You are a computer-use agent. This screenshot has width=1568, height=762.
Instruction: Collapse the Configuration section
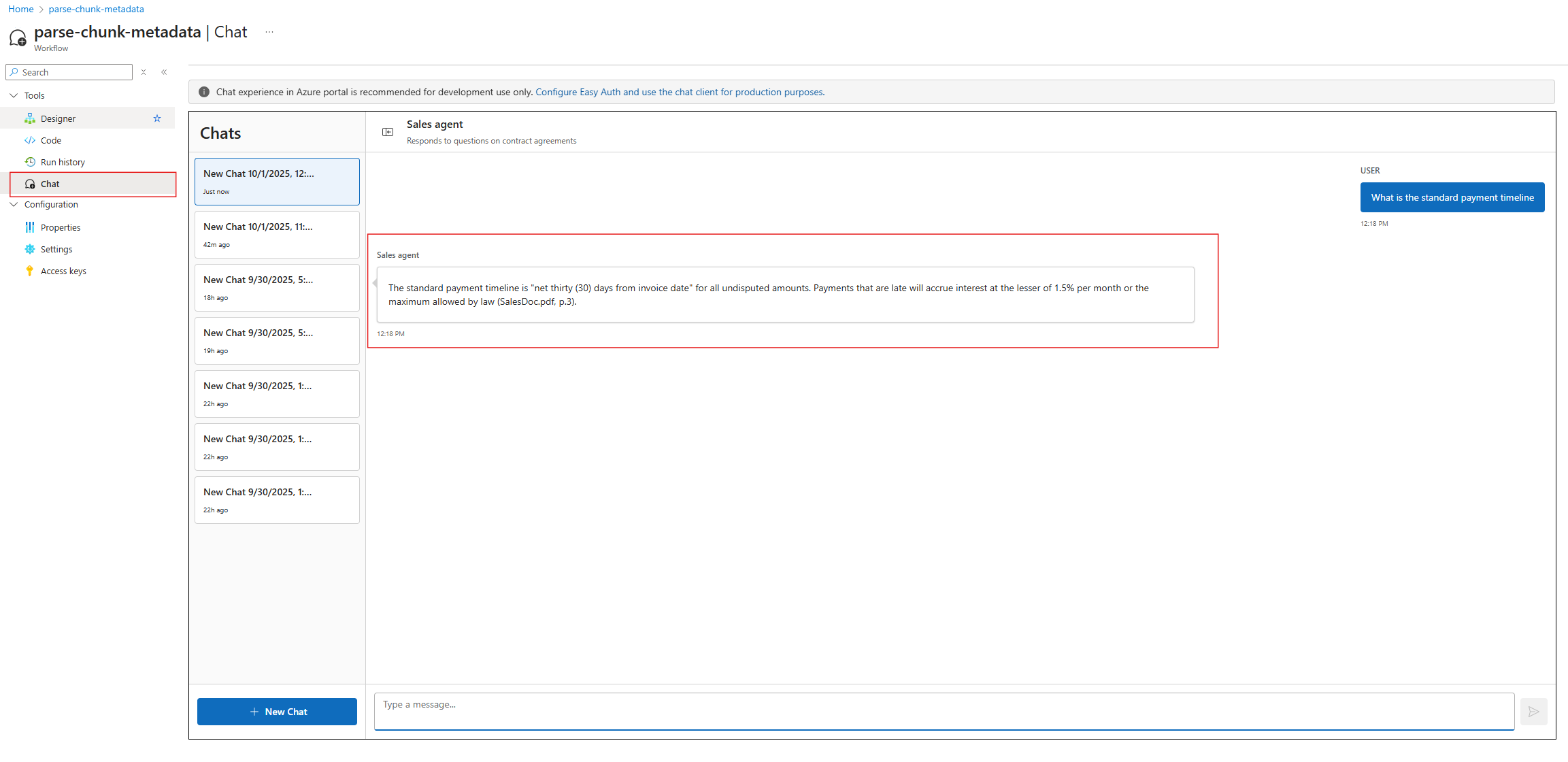(14, 204)
